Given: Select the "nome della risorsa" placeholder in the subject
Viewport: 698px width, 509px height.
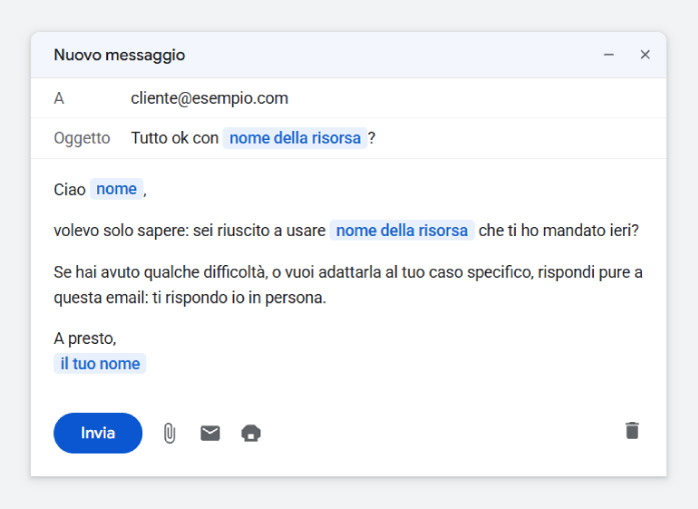Looking at the screenshot, I should coord(295,138).
